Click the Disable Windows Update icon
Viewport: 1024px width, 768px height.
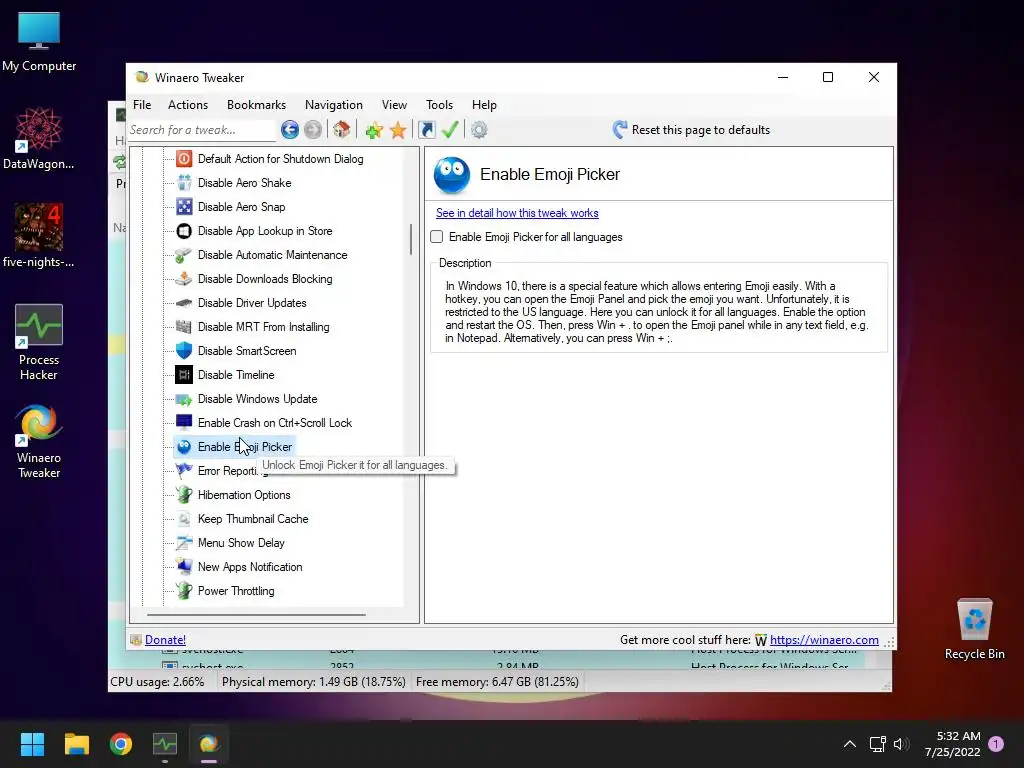click(x=184, y=399)
